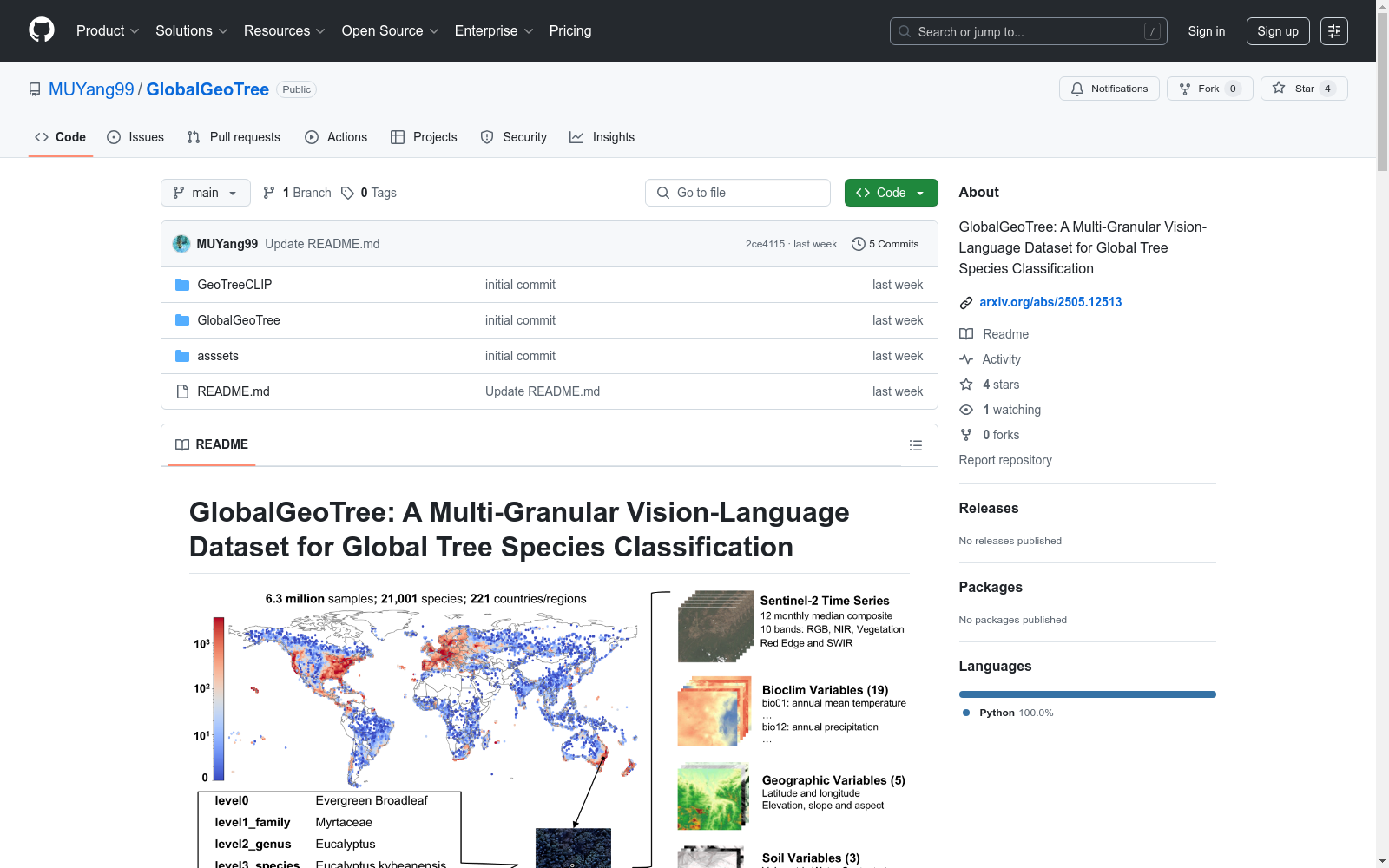The image size is (1389, 868).
Task: Click the GlobalGeoTree folder icon
Action: point(182,320)
